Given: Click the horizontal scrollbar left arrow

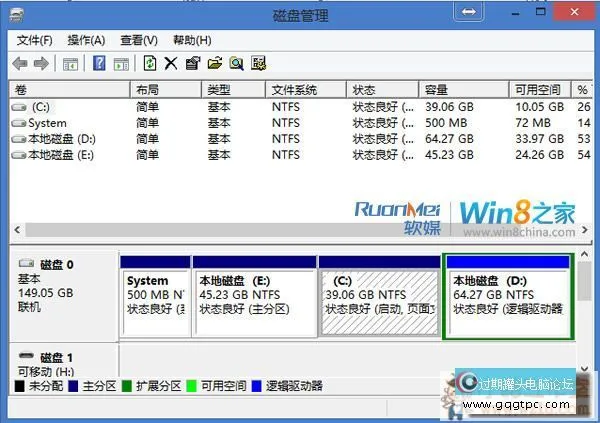Looking at the screenshot, I should 17,230.
